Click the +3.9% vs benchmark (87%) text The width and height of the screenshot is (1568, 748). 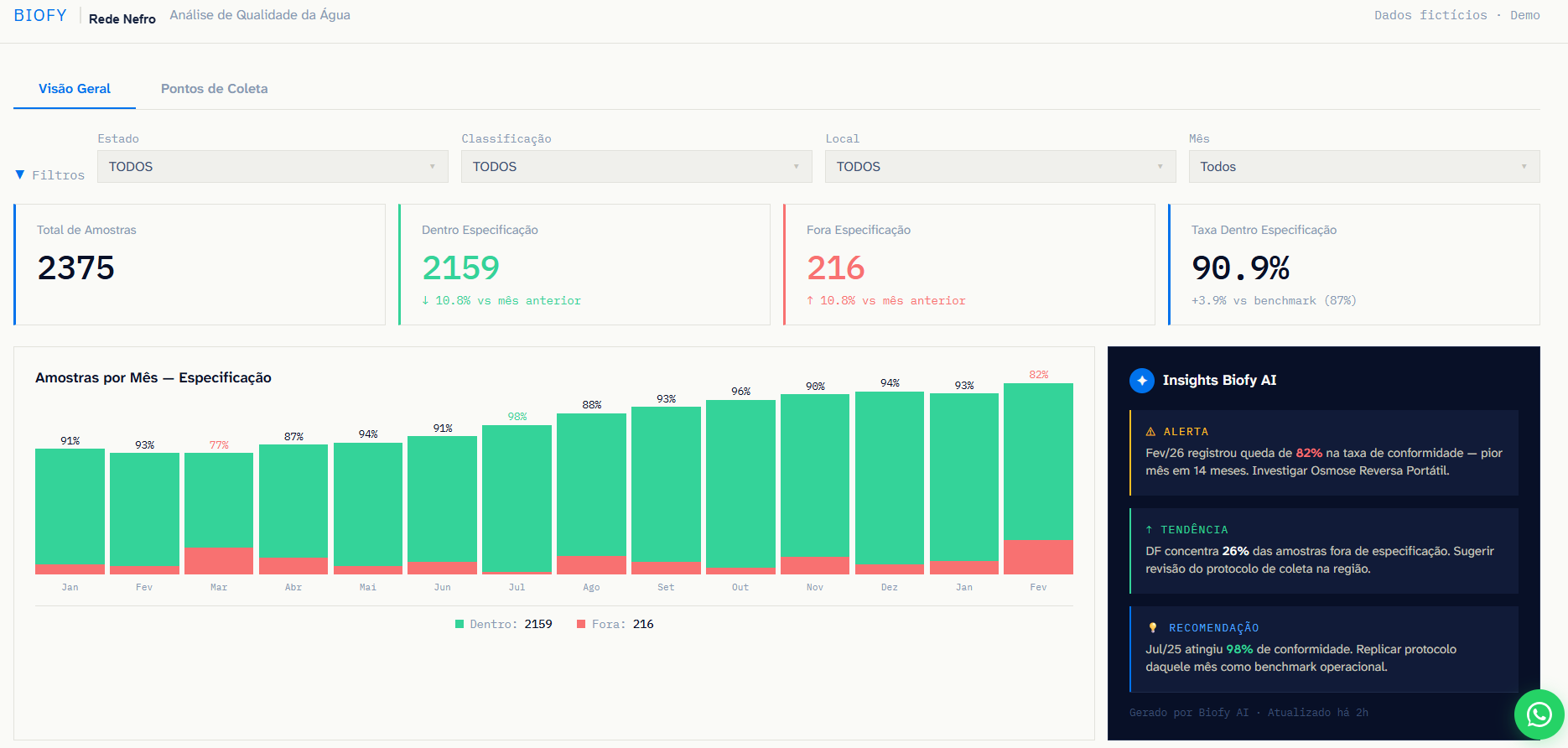[1274, 300]
